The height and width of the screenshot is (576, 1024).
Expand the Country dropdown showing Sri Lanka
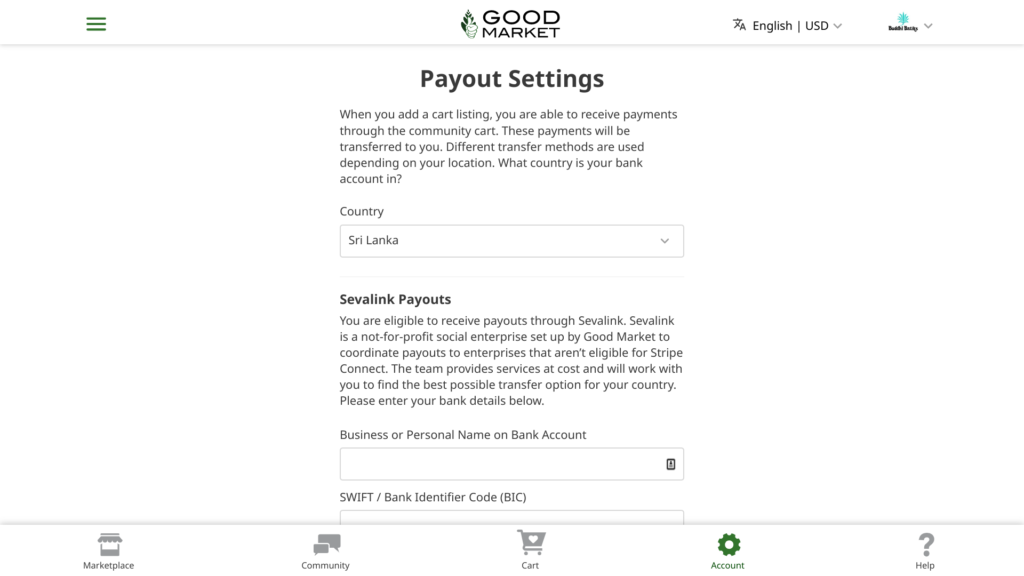click(511, 241)
